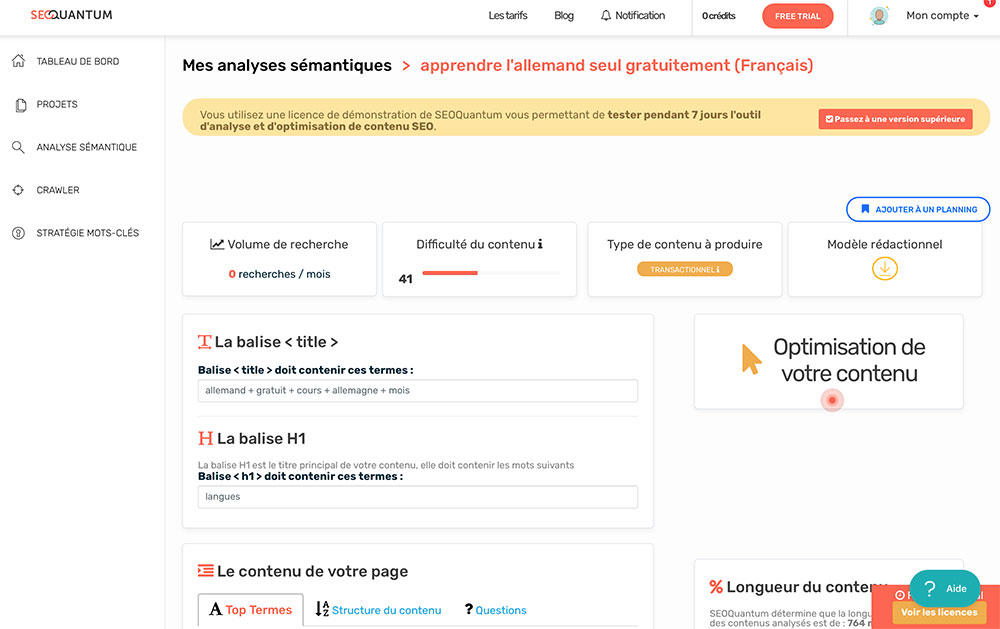The image size is (1000, 629).
Task: Switch to the Structure du contenu tab
Action: point(378,610)
